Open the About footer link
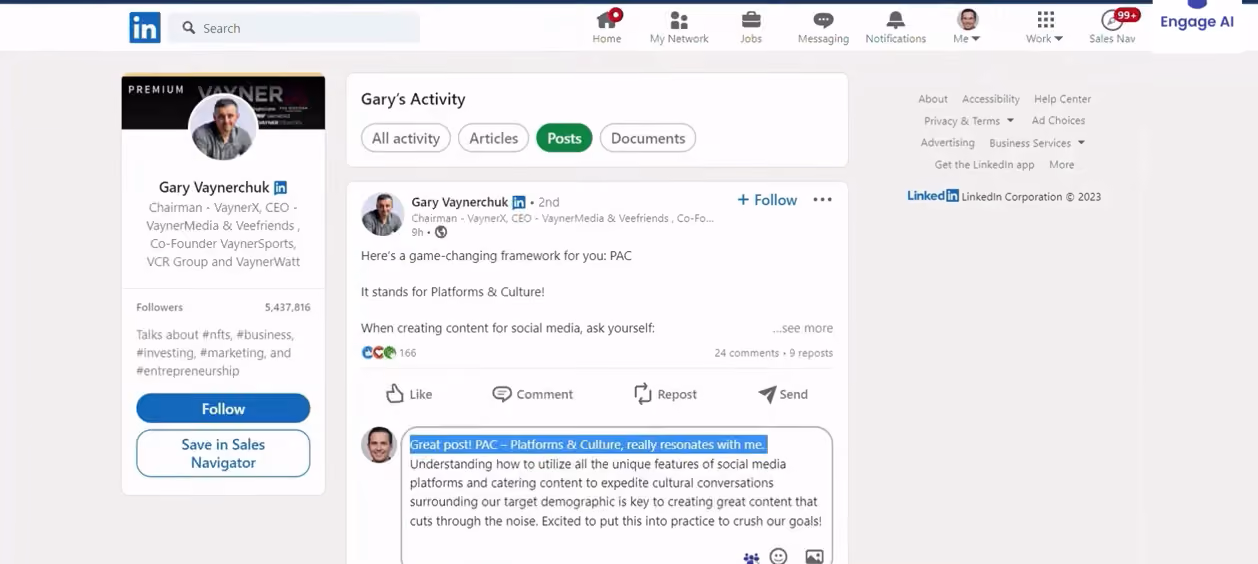 (x=933, y=99)
